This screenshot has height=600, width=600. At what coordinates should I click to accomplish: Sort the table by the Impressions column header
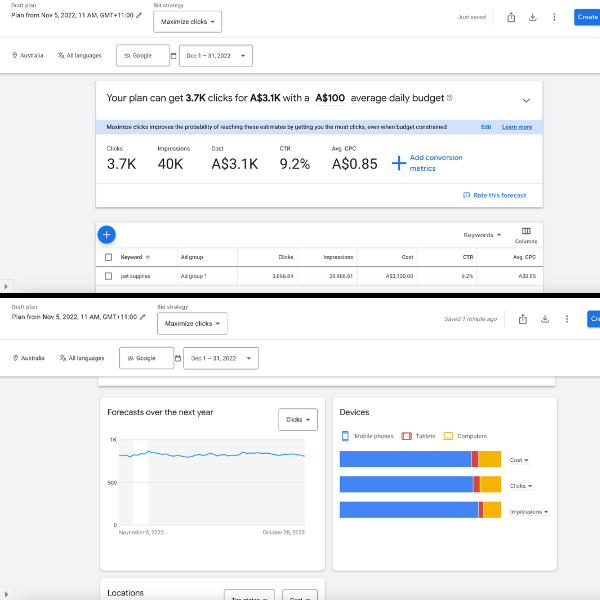pyautogui.click(x=338, y=257)
